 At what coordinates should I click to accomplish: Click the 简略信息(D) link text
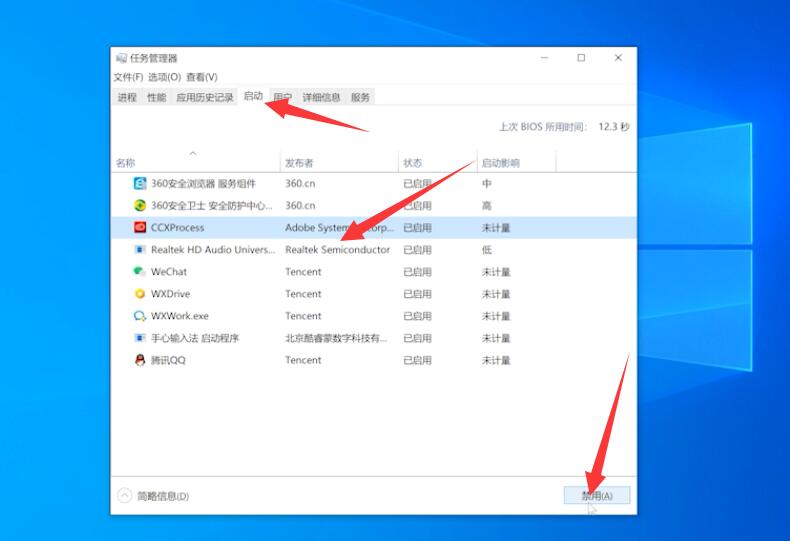click(163, 496)
